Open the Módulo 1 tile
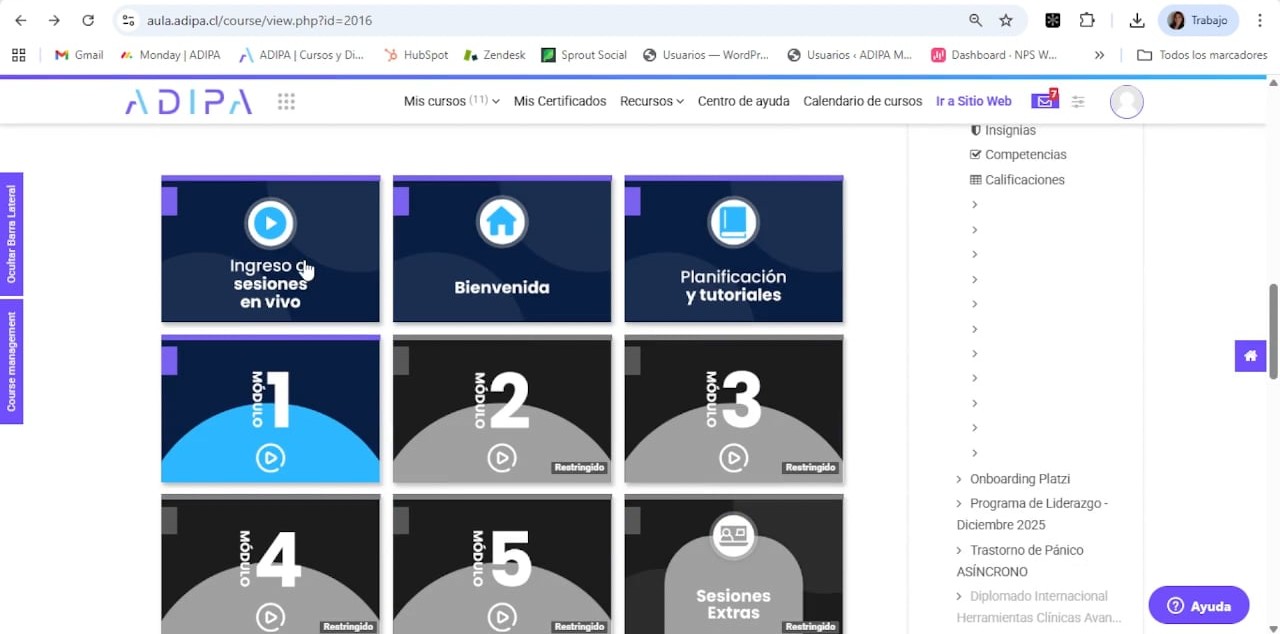The height and width of the screenshot is (634, 1280). 270,409
